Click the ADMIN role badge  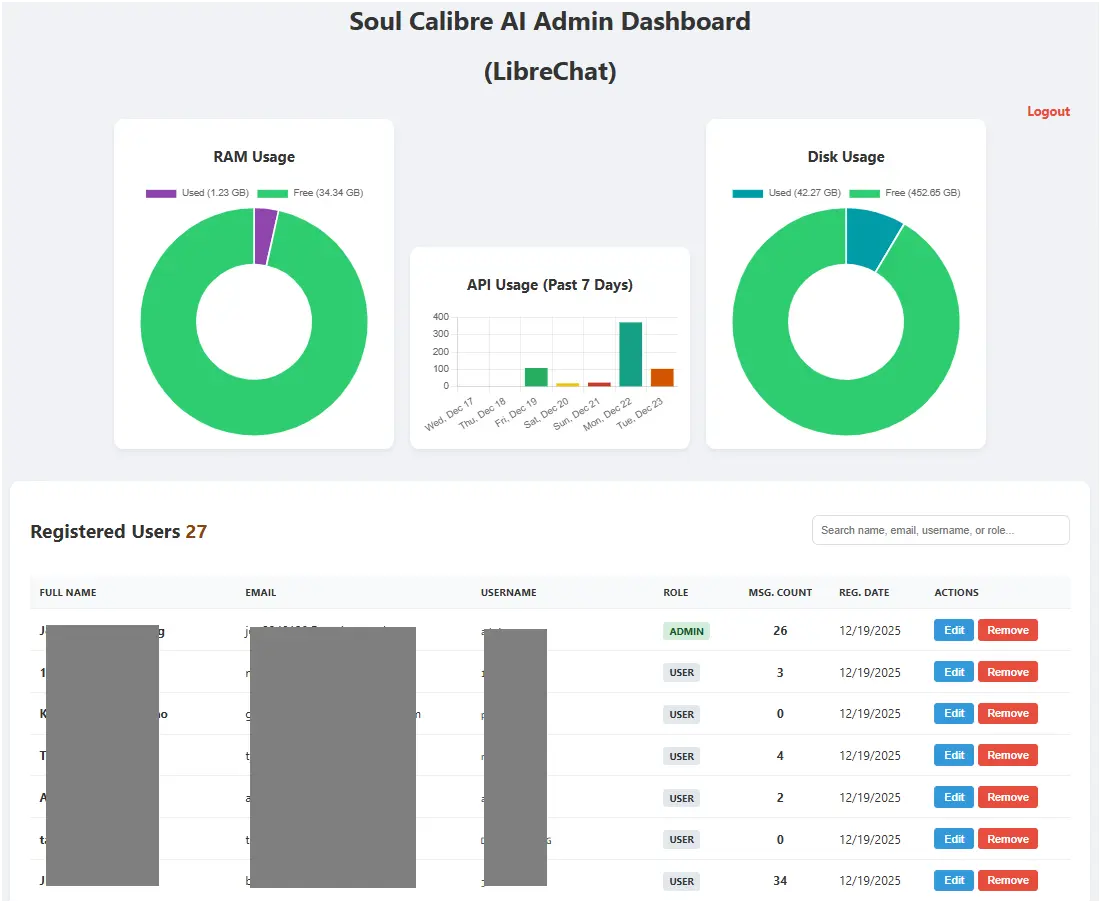point(686,631)
